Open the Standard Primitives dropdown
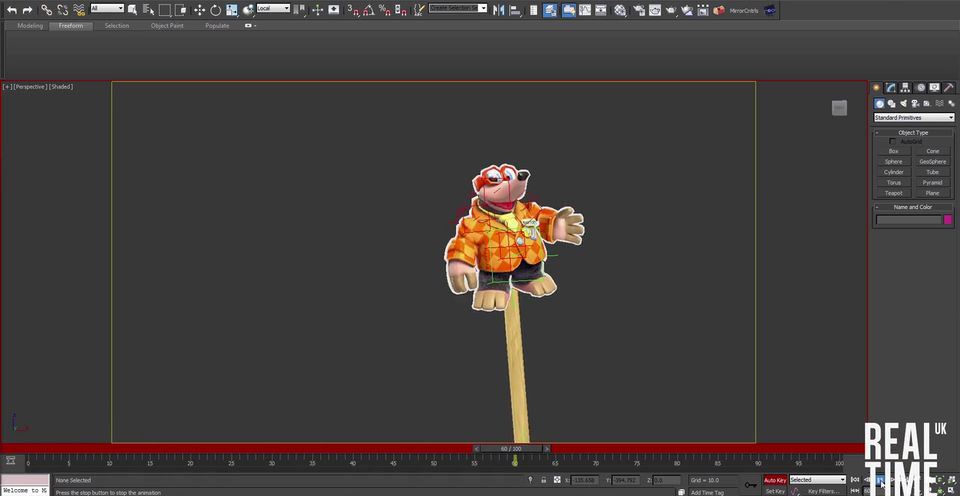The image size is (960, 496). 913,118
